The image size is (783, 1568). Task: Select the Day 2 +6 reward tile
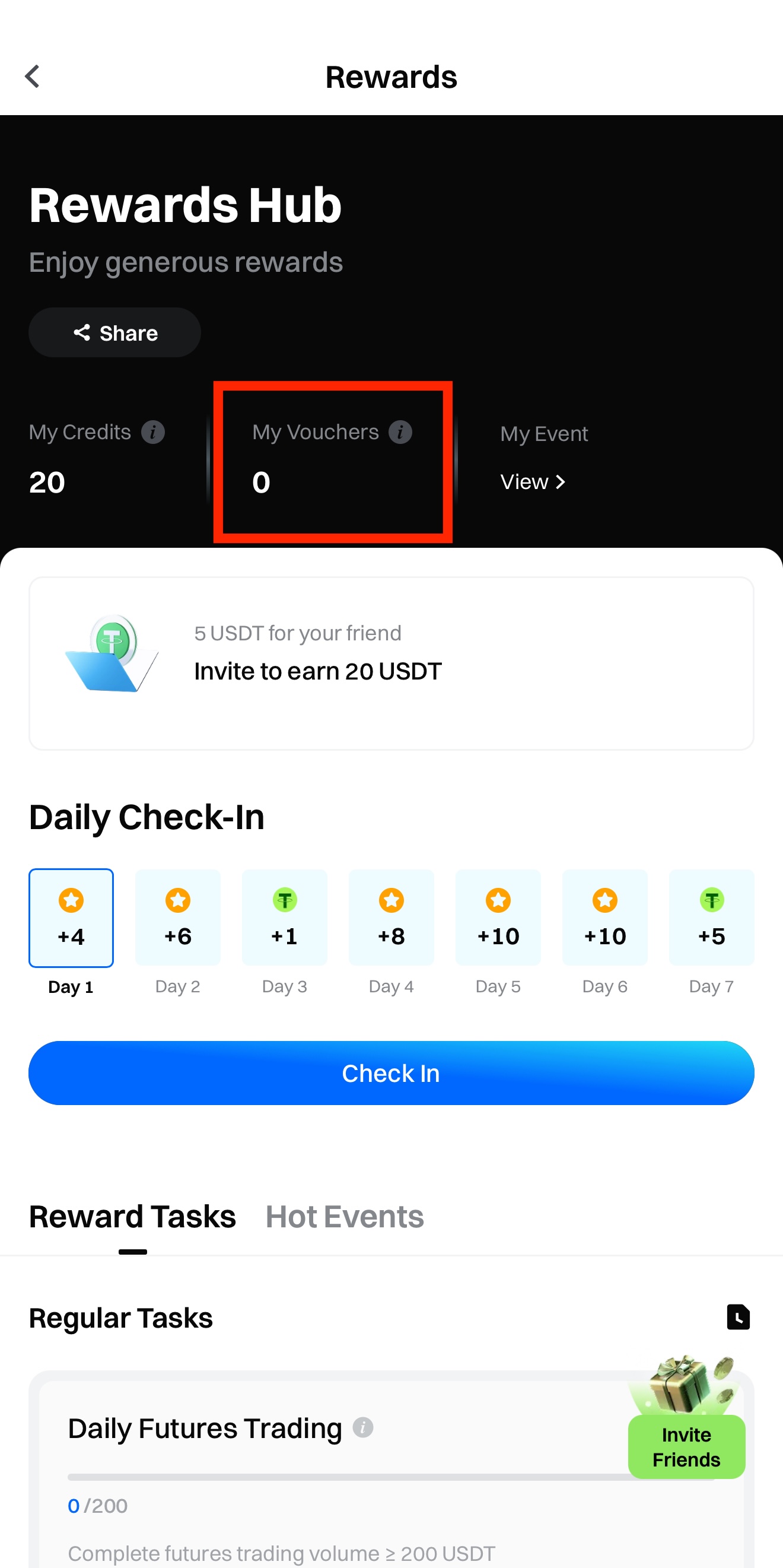click(177, 918)
